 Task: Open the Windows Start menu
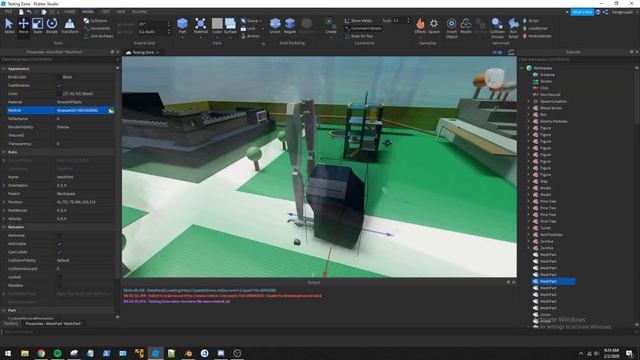7,353
